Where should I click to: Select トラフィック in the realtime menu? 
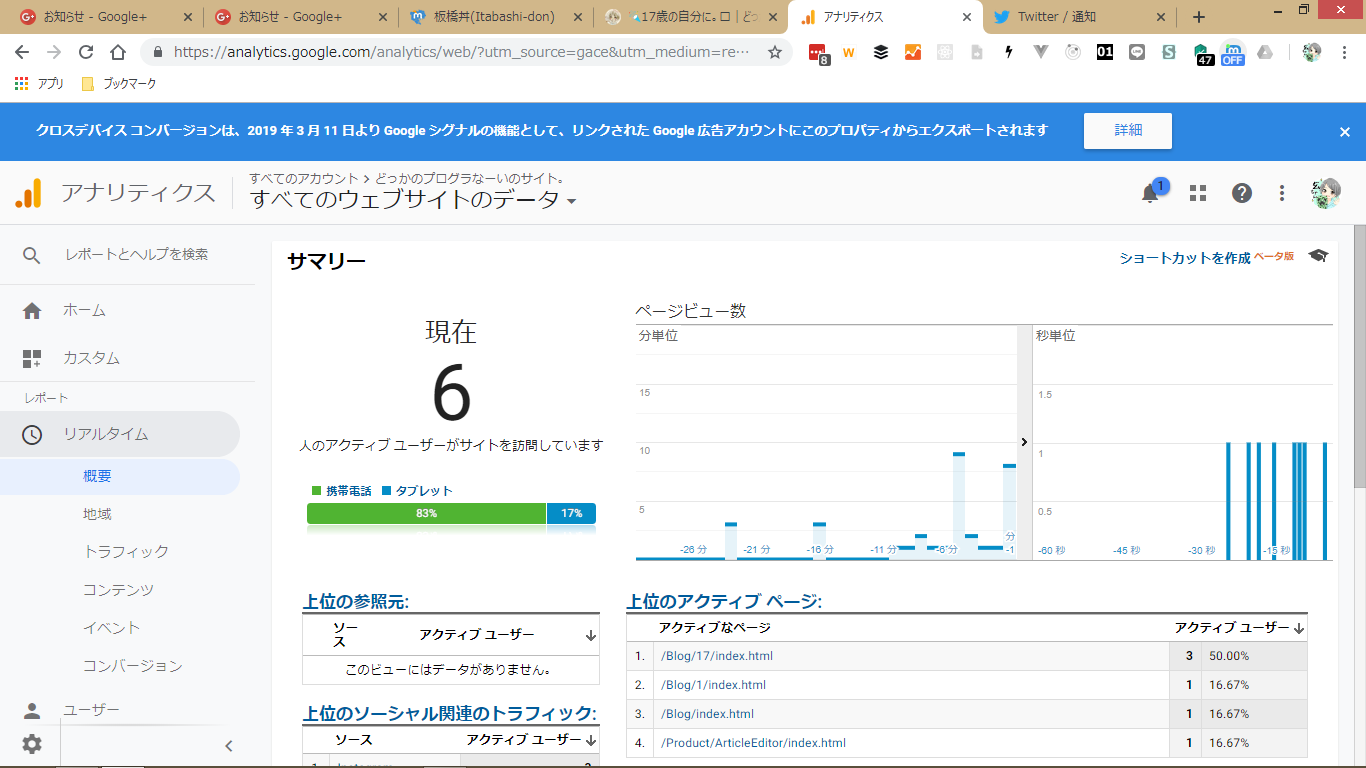126,552
